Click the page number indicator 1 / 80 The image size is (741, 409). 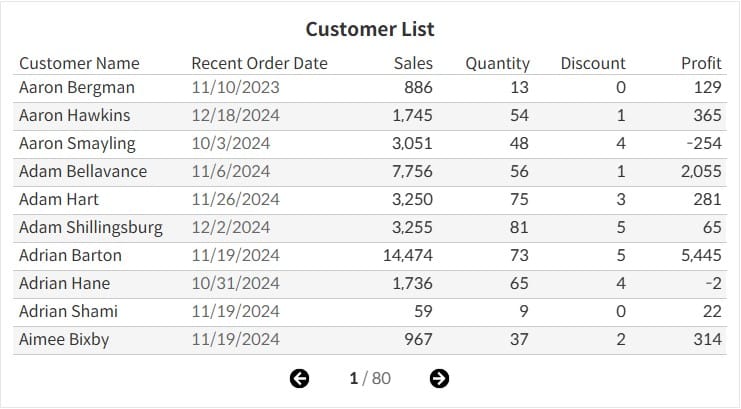pos(370,378)
